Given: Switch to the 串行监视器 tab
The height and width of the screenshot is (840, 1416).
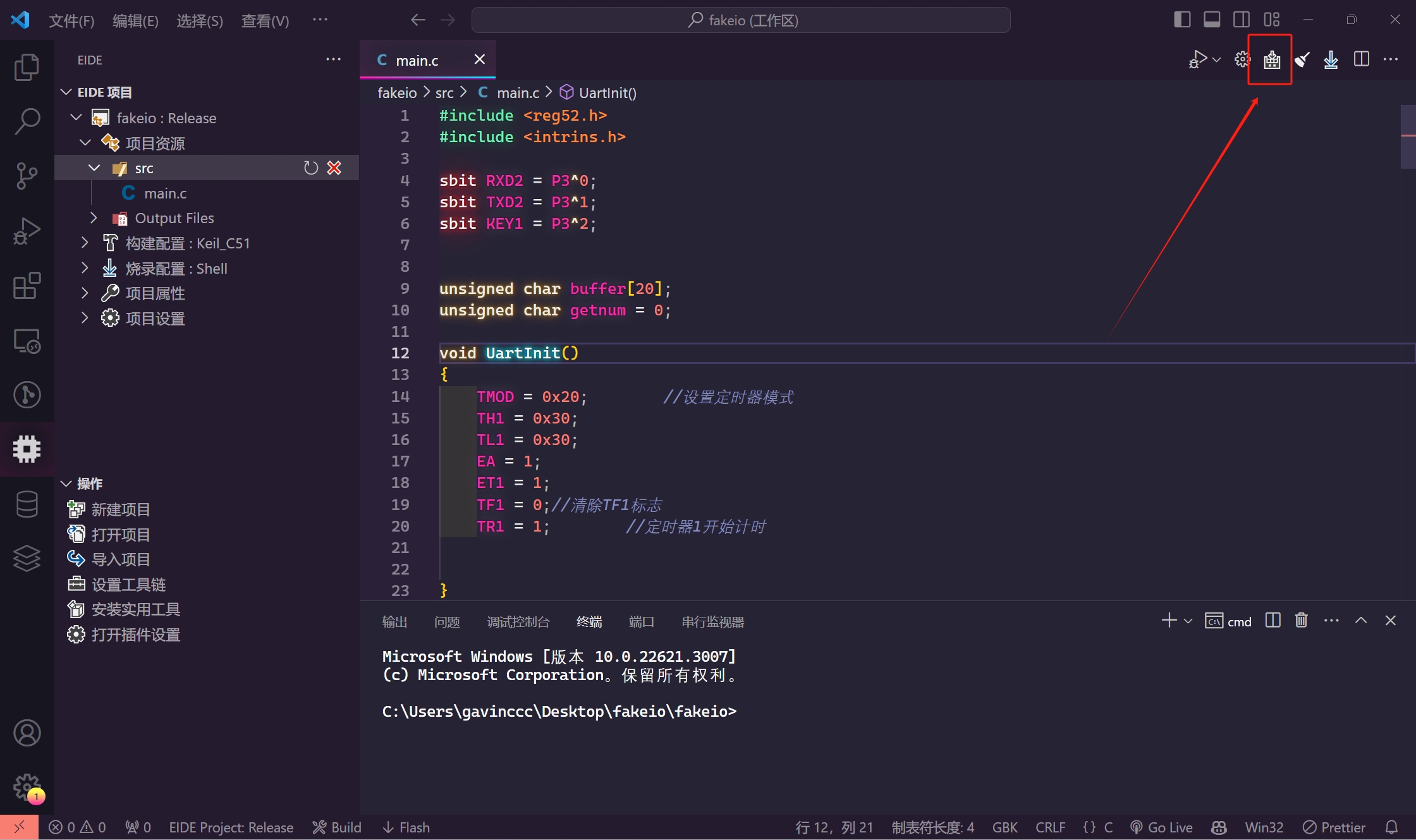Looking at the screenshot, I should (712, 622).
